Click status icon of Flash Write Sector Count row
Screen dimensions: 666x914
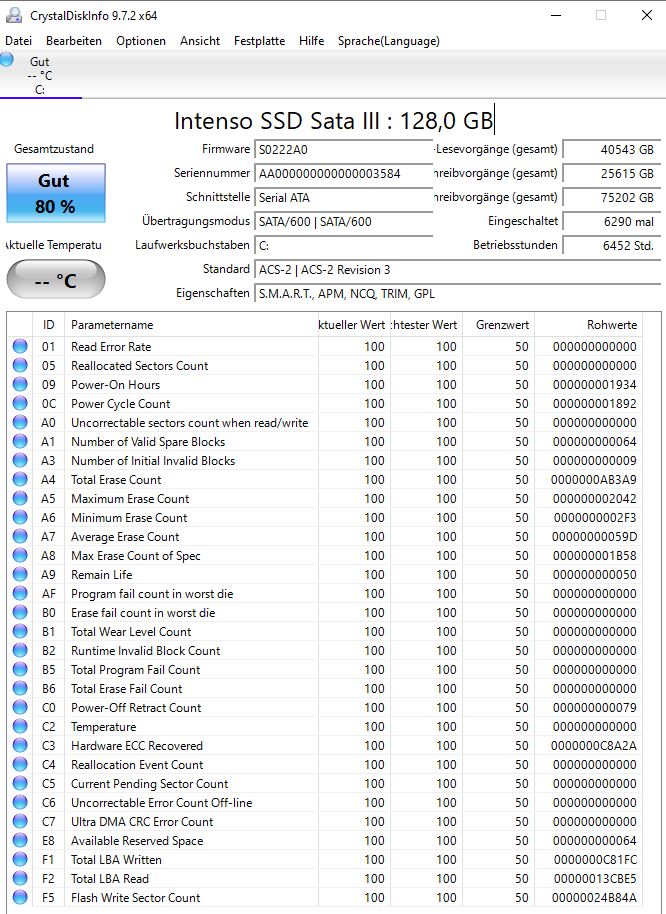coord(20,898)
